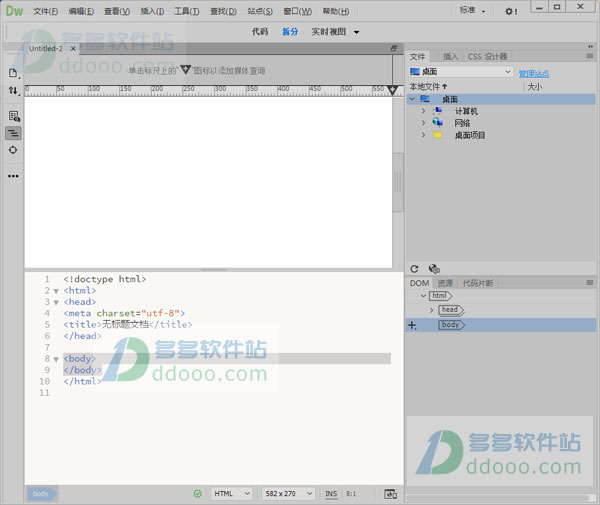
Task: Click the plus icon beside the body DOM element
Action: [x=412, y=325]
